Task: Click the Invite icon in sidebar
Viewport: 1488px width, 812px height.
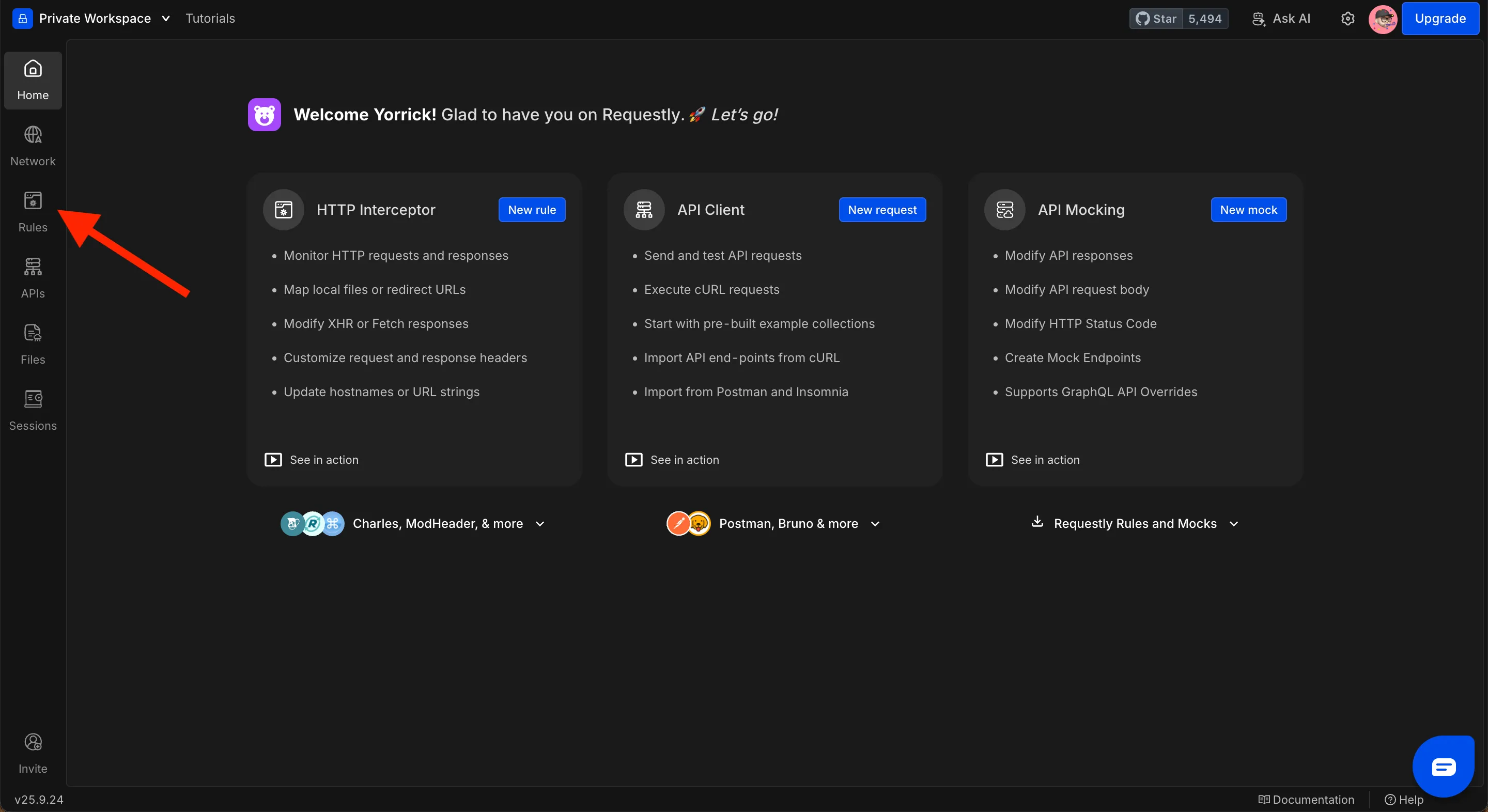Action: (33, 753)
